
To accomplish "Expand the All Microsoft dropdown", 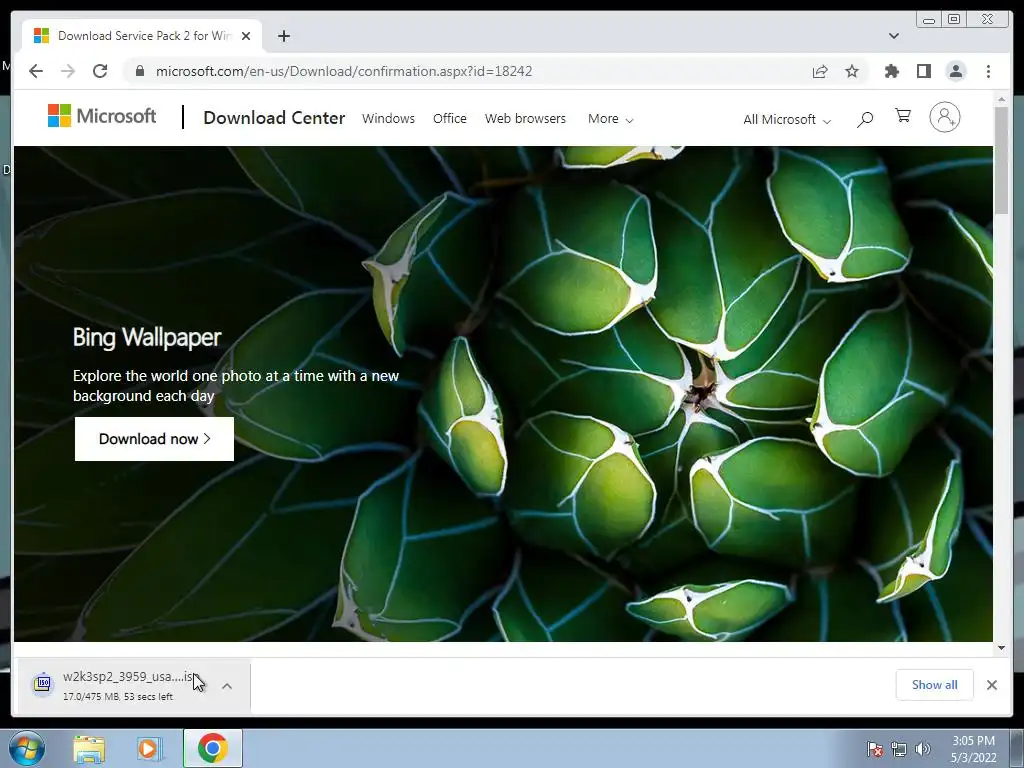I will coord(787,120).
